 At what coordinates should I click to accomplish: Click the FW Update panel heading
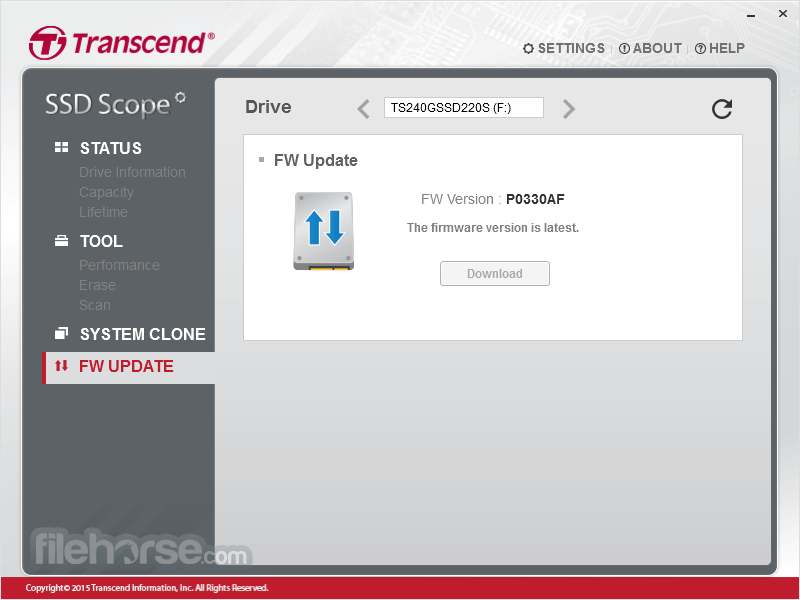point(315,160)
